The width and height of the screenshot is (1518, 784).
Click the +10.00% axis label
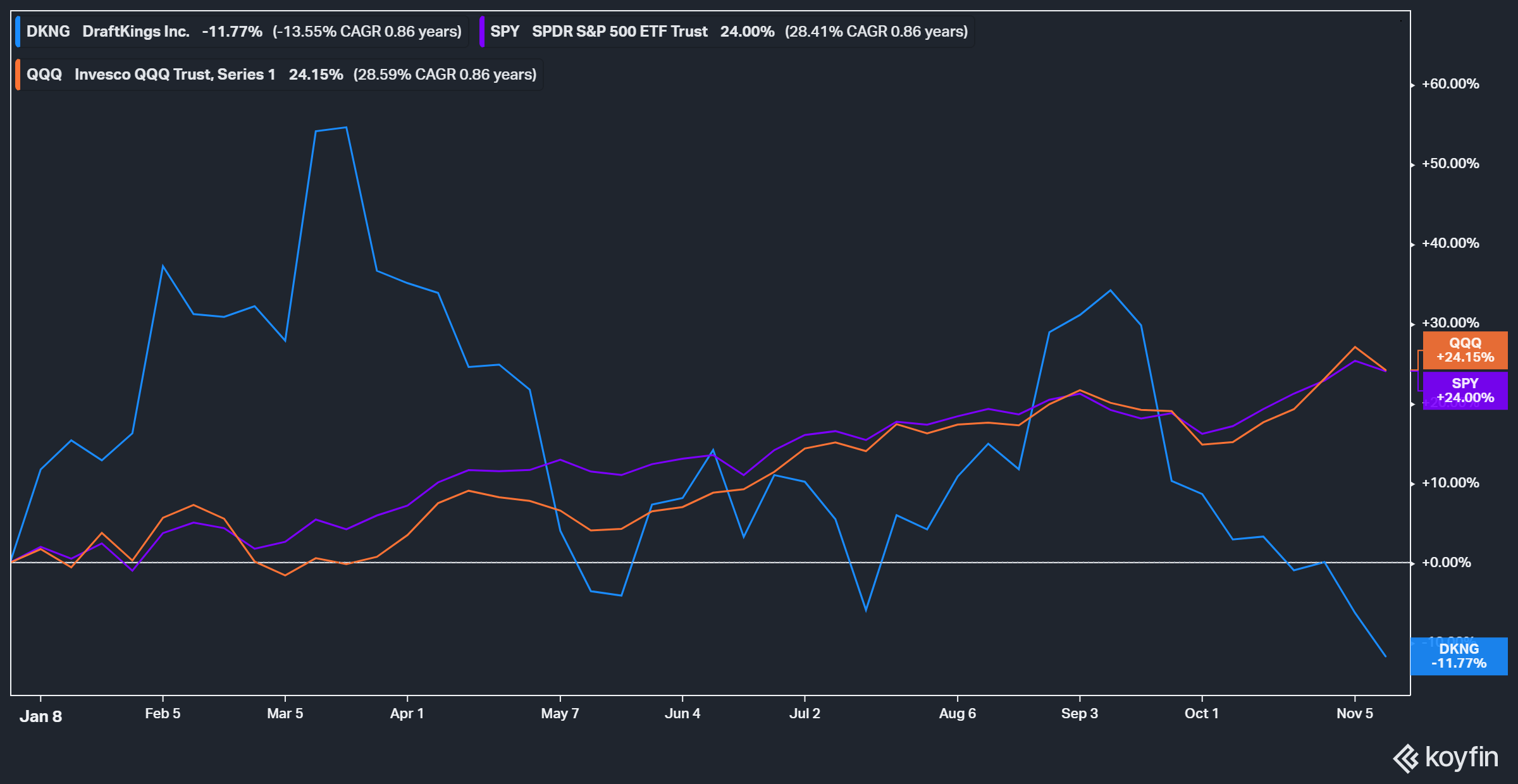point(1450,483)
